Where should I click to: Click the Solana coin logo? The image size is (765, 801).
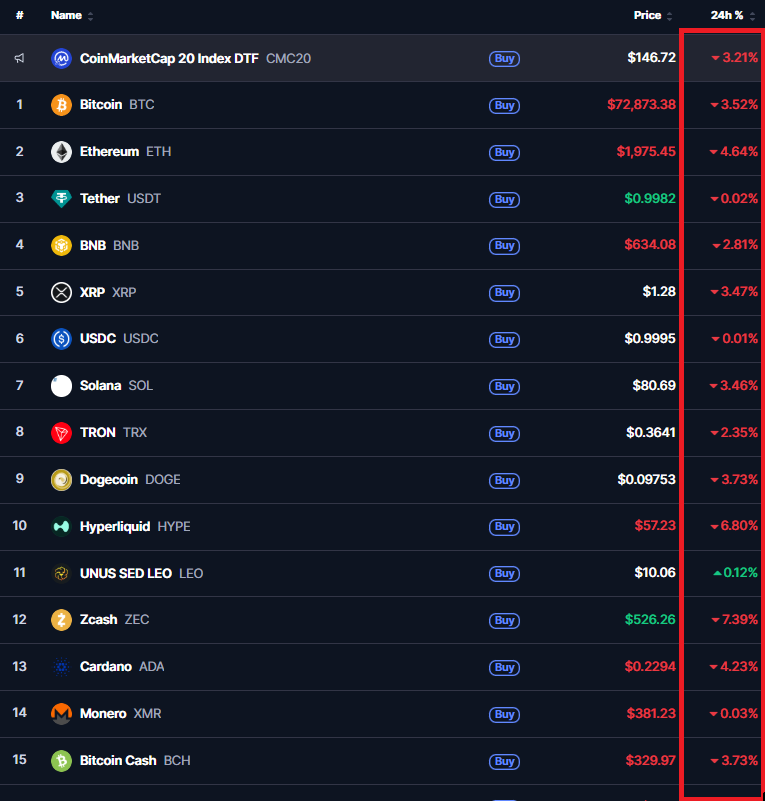click(61, 386)
